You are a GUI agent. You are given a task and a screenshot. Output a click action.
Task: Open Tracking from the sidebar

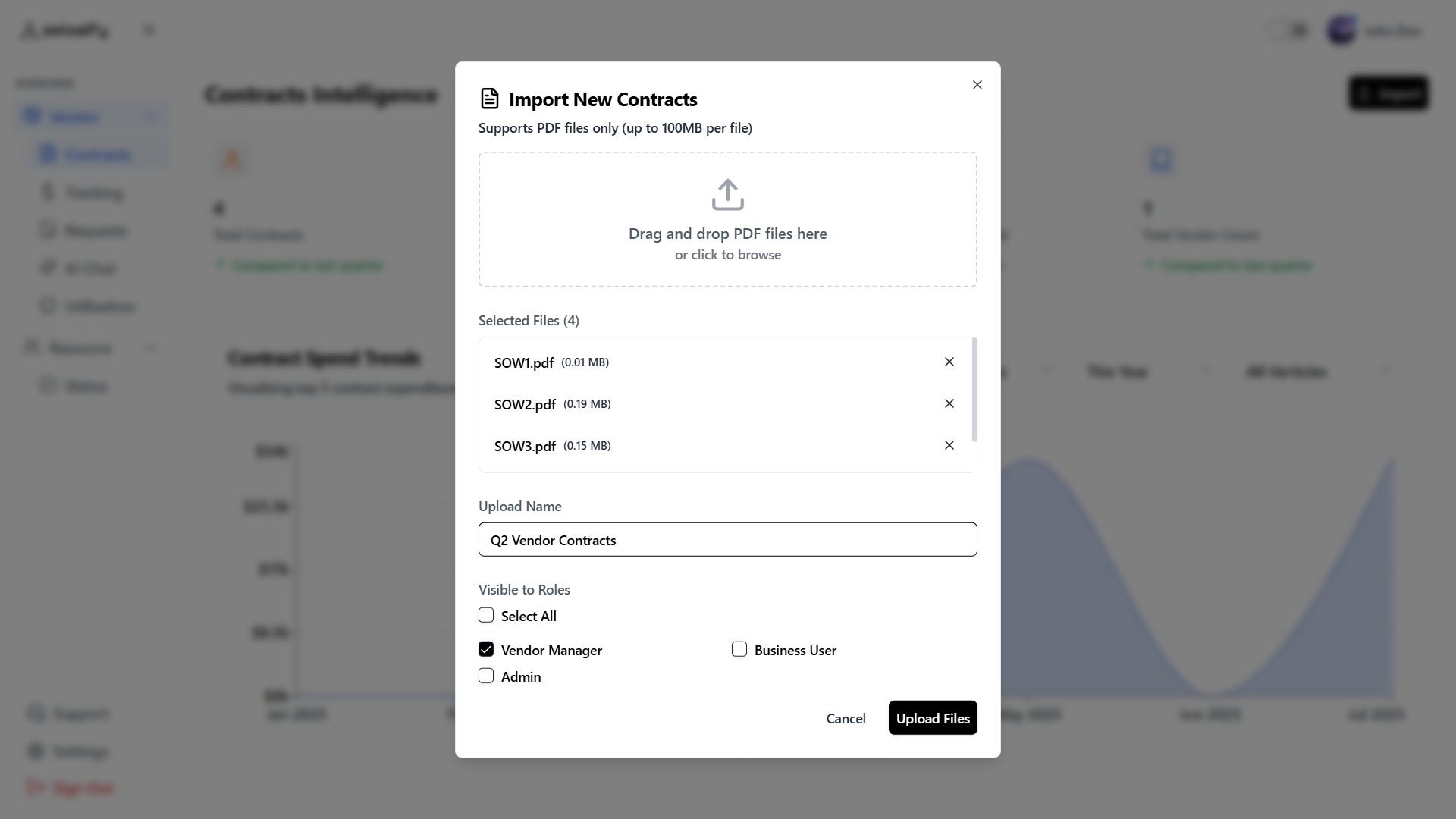click(x=94, y=192)
